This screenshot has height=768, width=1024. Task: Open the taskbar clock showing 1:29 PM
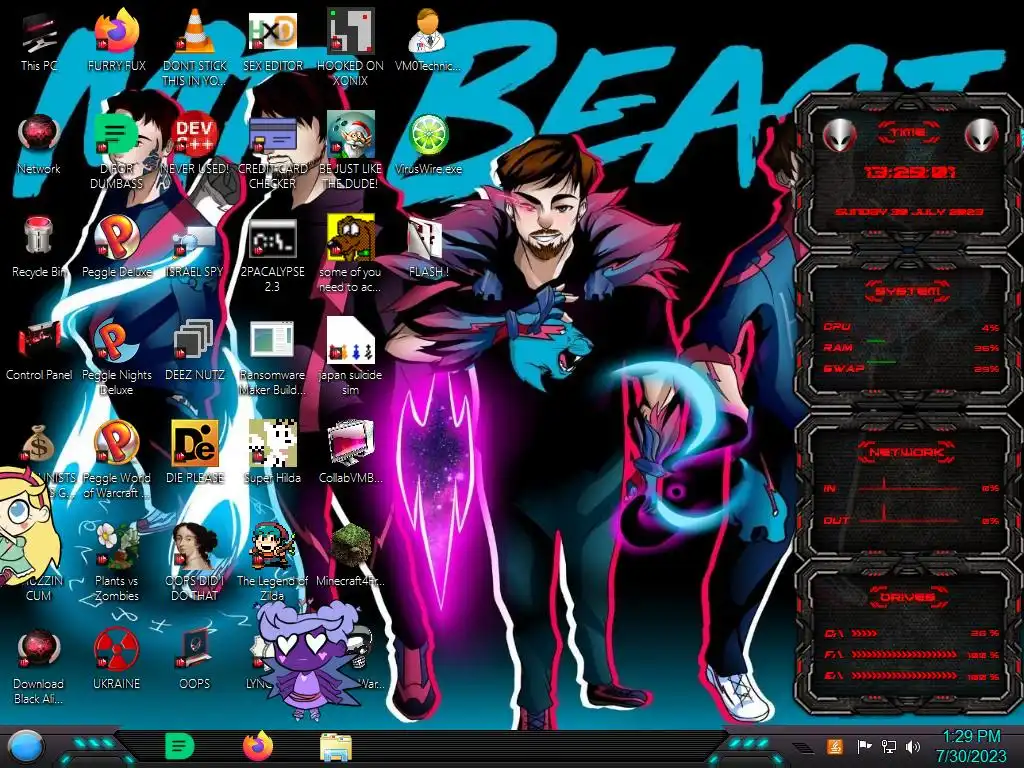972,746
